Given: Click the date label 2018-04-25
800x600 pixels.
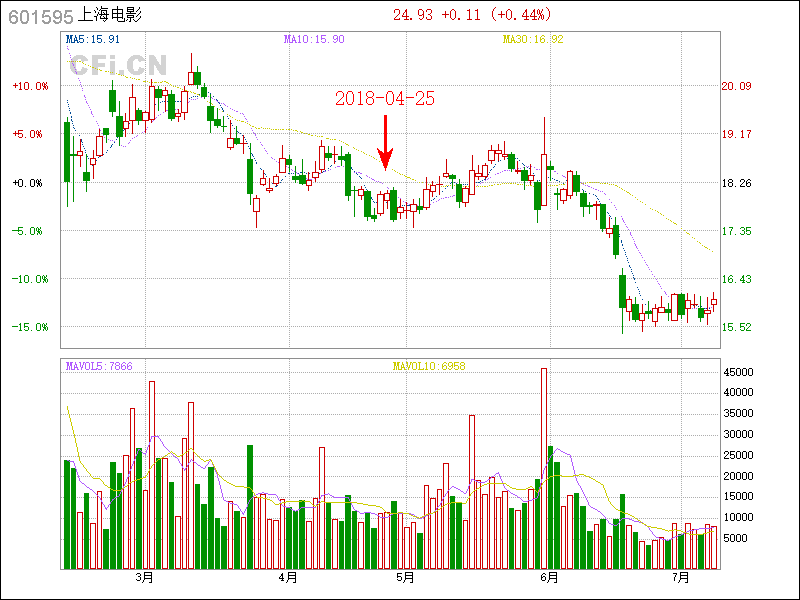Looking at the screenshot, I should (x=385, y=98).
